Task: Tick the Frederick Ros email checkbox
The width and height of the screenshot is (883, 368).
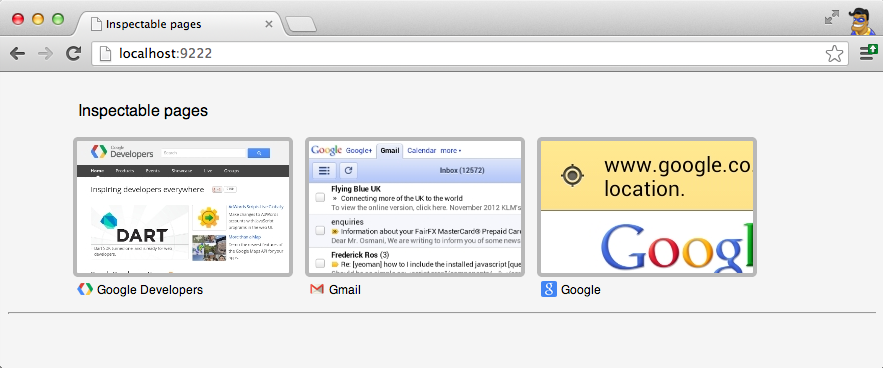Action: (320, 263)
